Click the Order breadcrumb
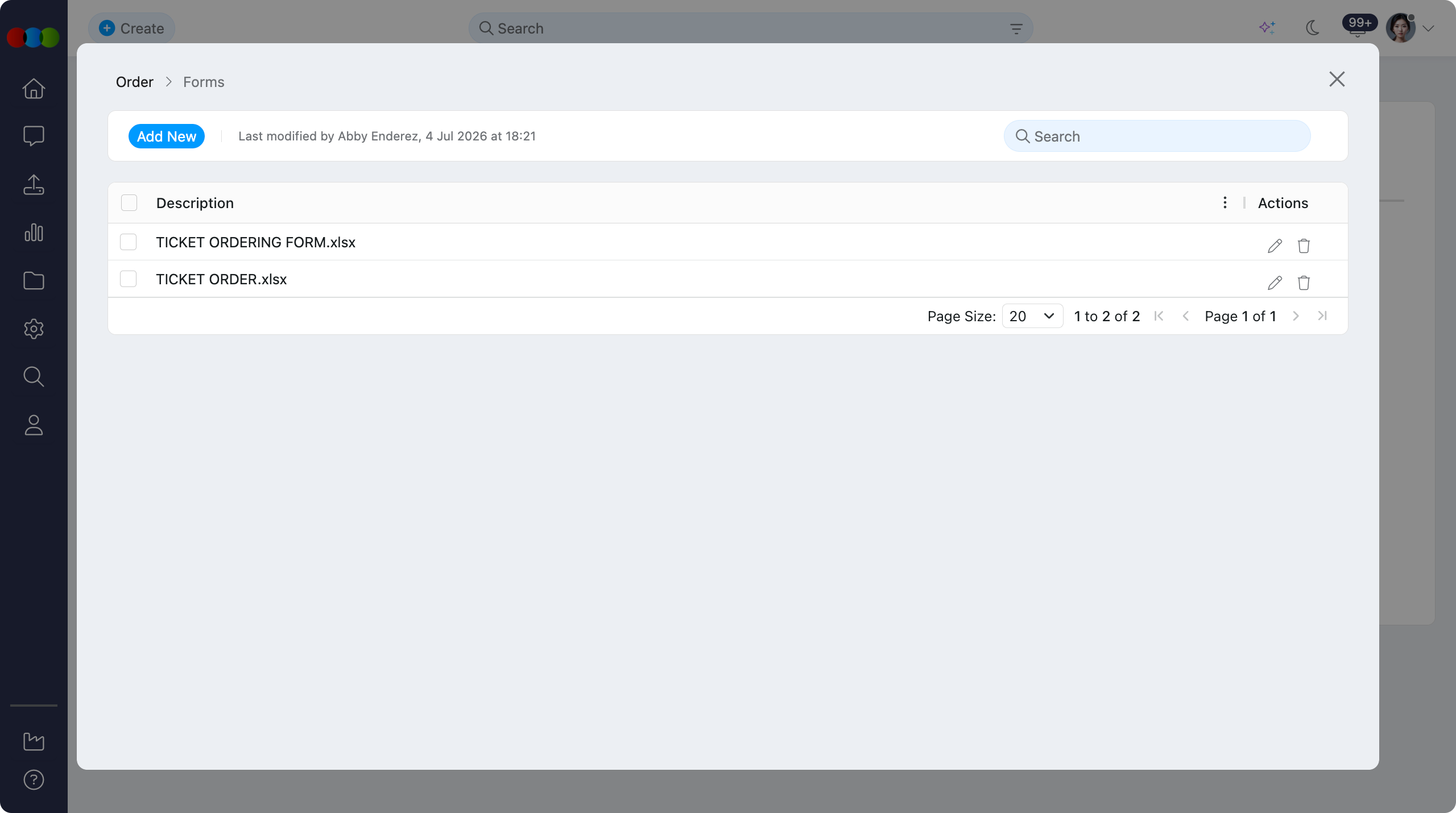The height and width of the screenshot is (813, 1456). [x=134, y=82]
